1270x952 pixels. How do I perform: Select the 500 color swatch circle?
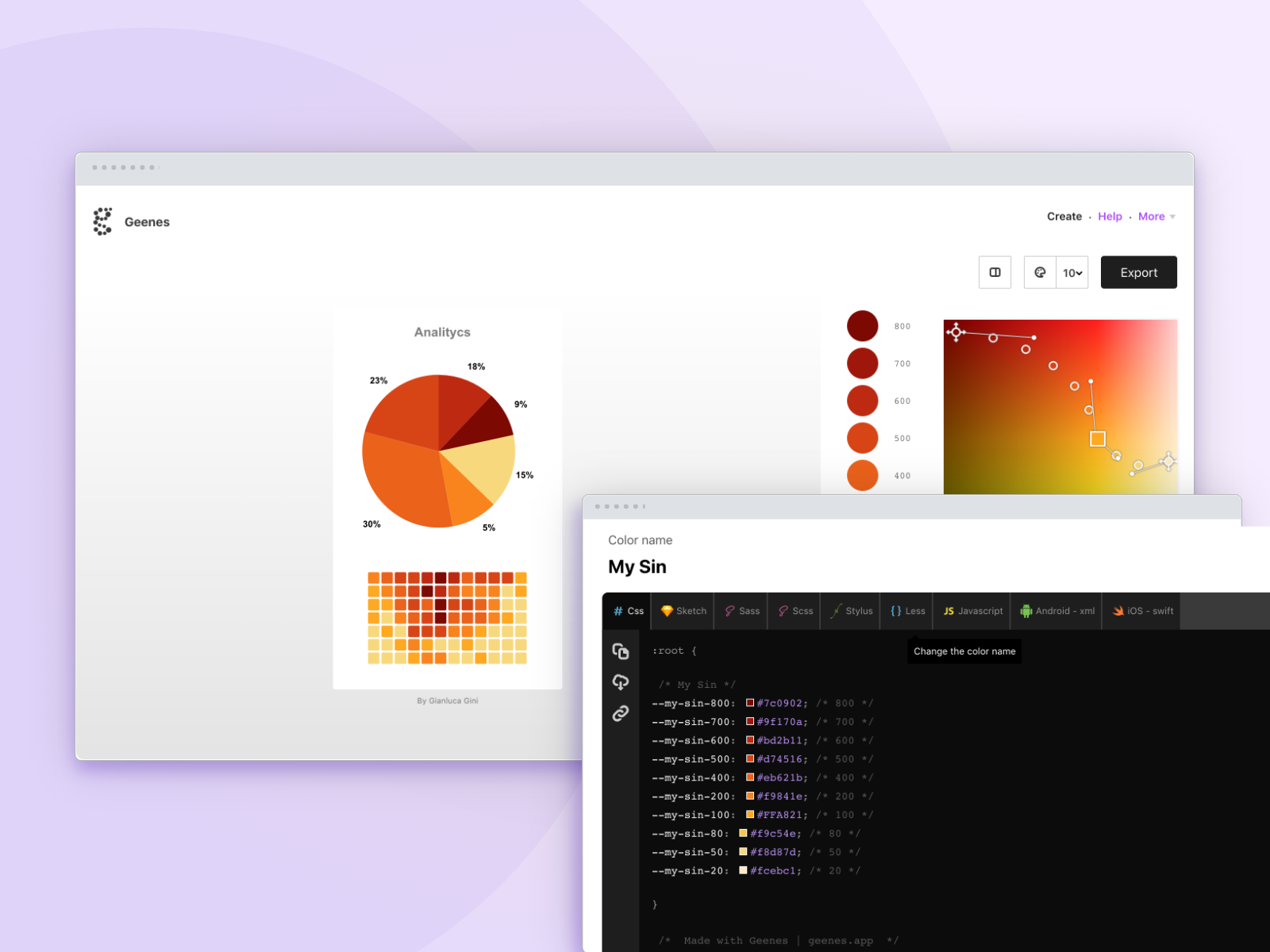tap(863, 438)
